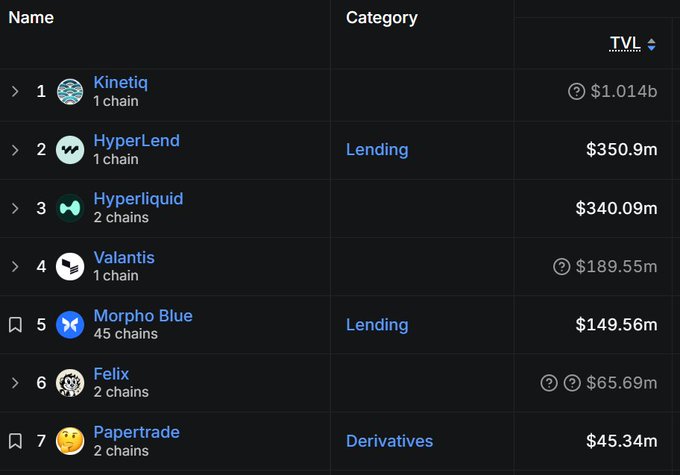Click the Morpho Blue butterfly logo
This screenshot has width=680, height=475.
point(70,324)
